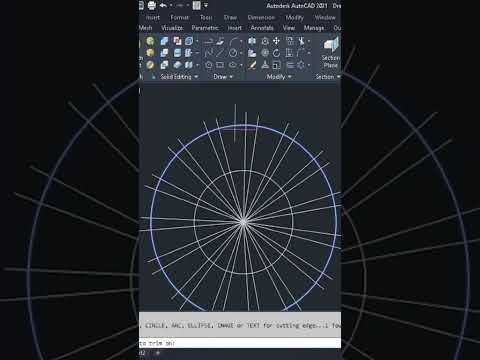Select the diagonal Line tool in Draw panel
The width and height of the screenshot is (480, 360).
(x=220, y=53)
